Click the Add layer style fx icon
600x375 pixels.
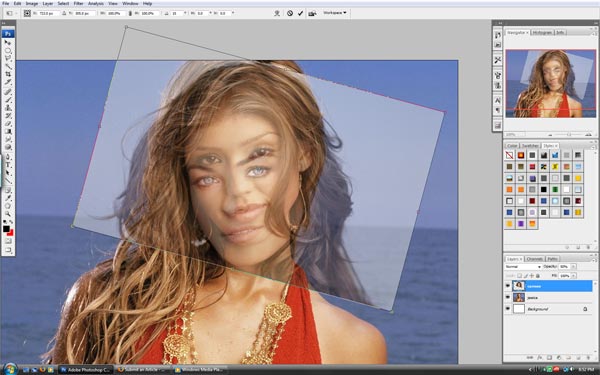pos(540,358)
